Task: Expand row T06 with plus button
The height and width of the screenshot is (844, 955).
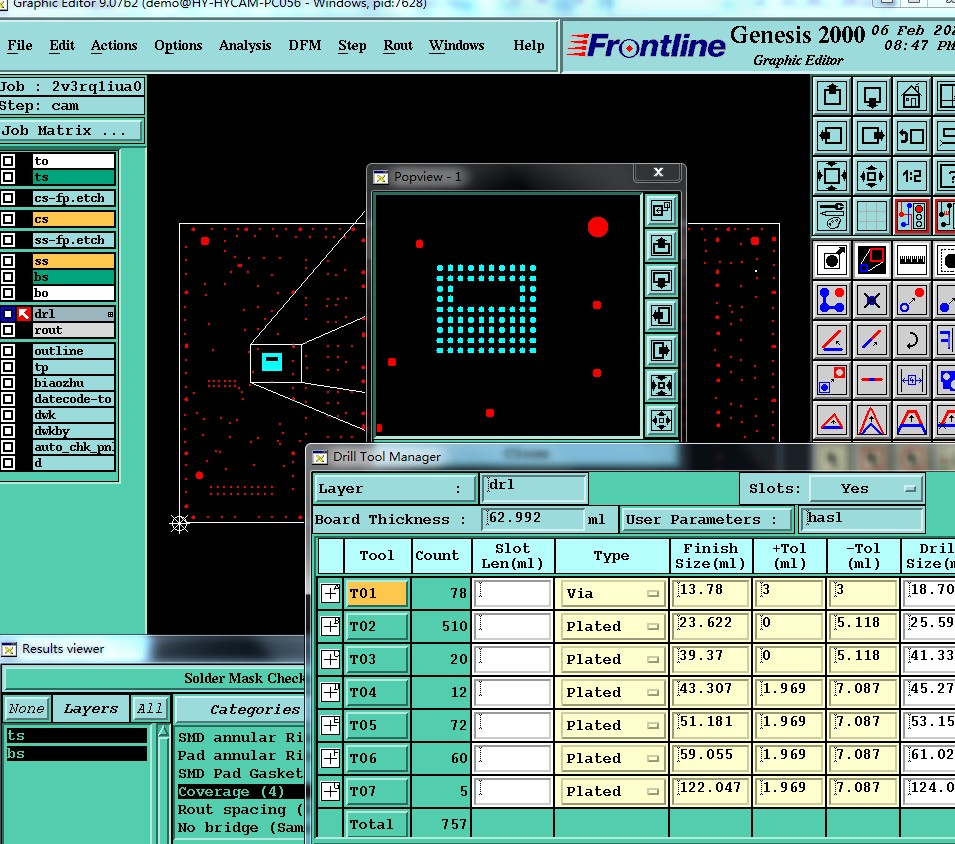Action: point(330,758)
